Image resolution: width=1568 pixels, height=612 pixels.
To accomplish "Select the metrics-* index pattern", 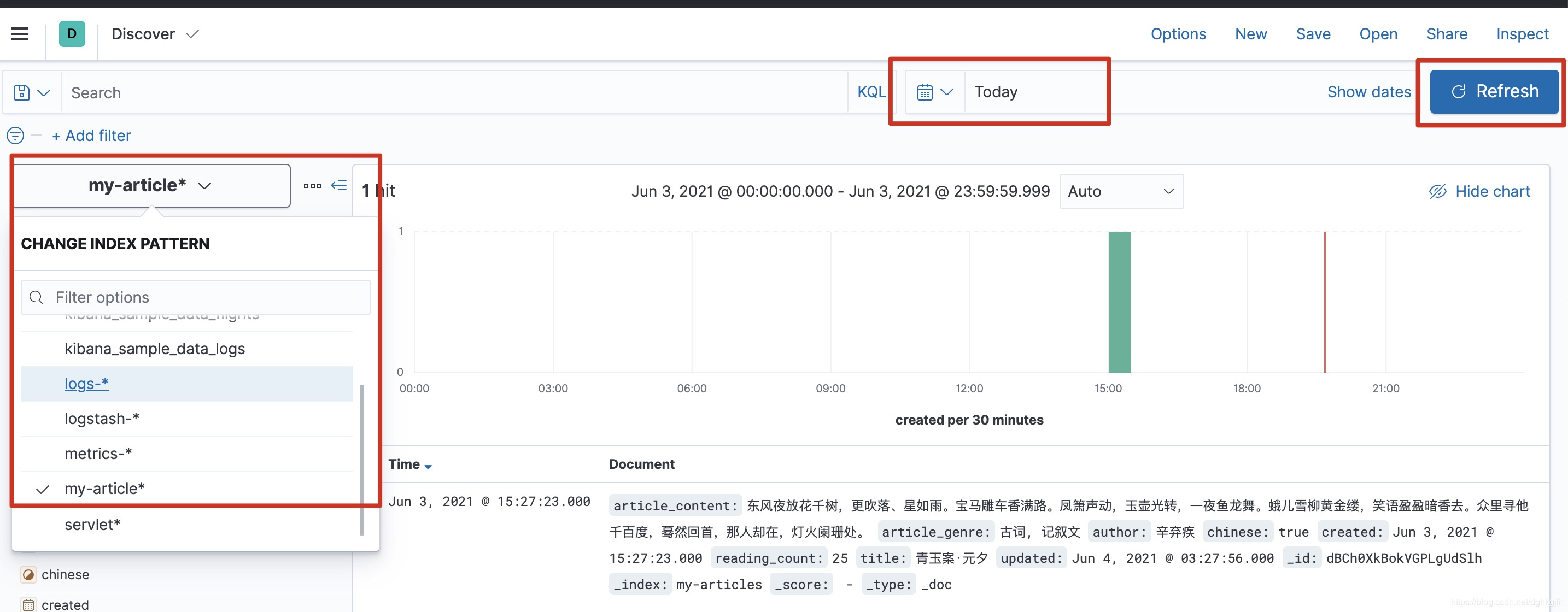I will coord(187,454).
